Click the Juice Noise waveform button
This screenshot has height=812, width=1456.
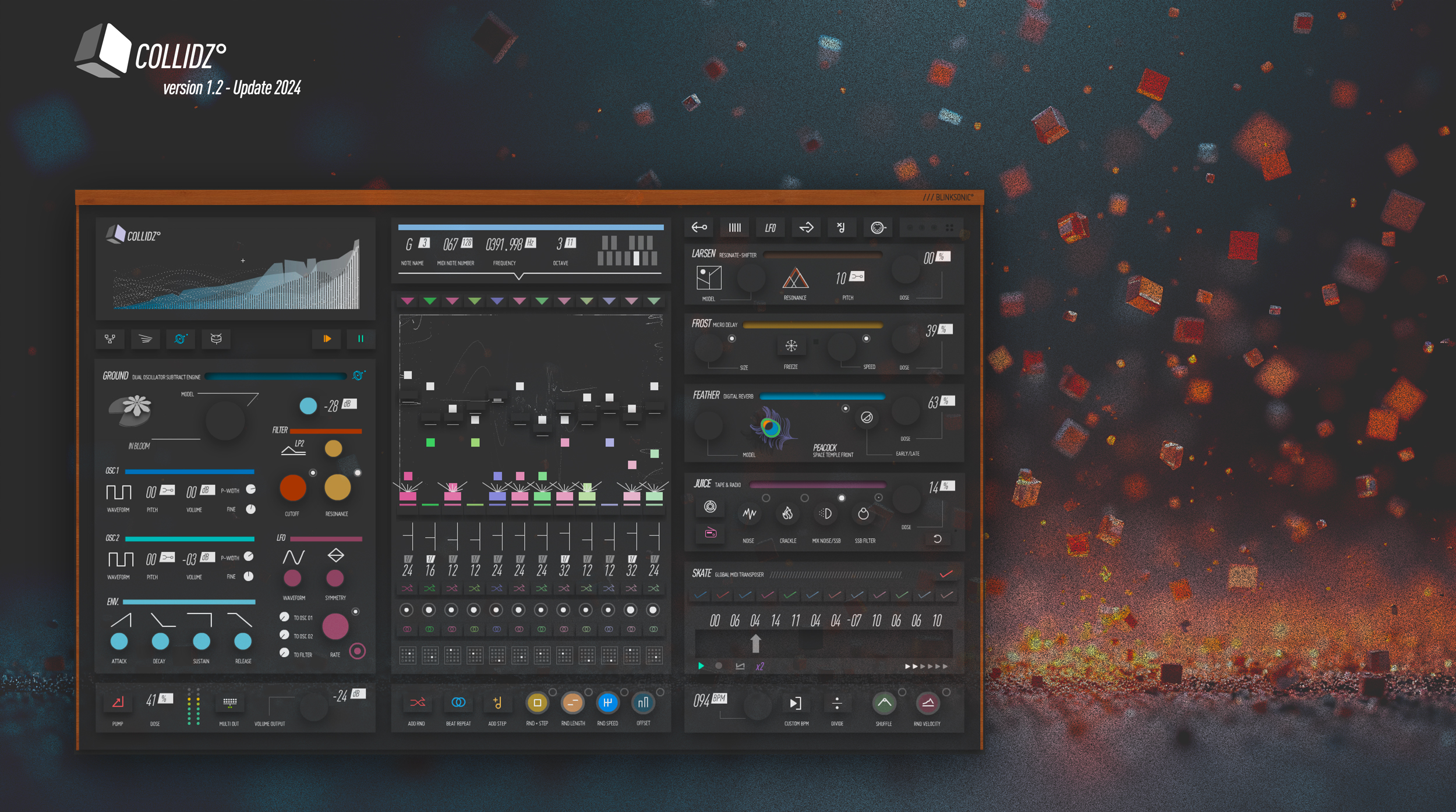(750, 513)
